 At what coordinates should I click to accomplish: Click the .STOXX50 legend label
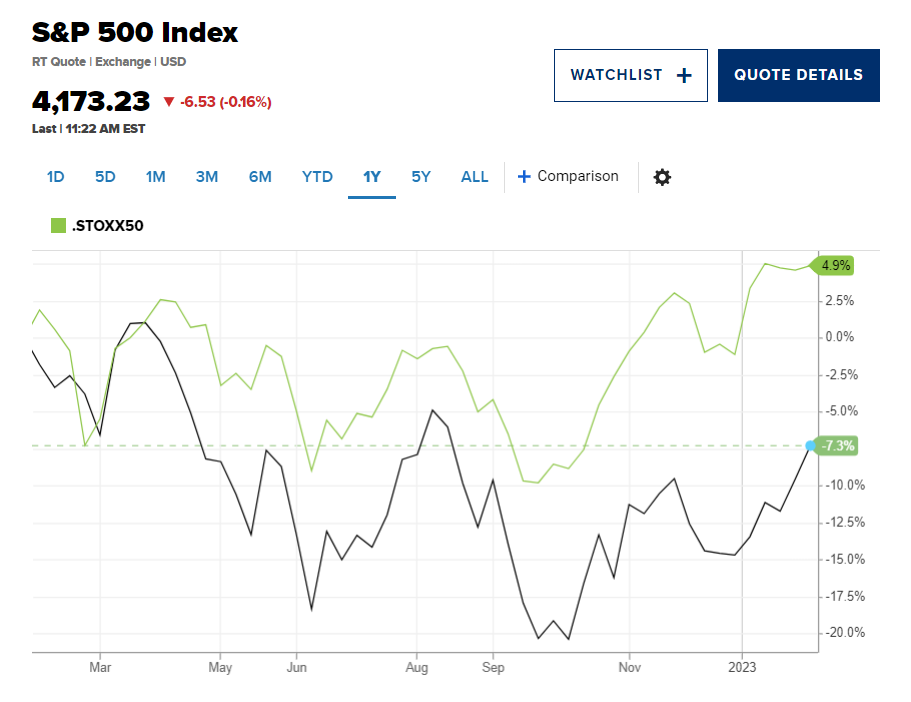point(107,225)
